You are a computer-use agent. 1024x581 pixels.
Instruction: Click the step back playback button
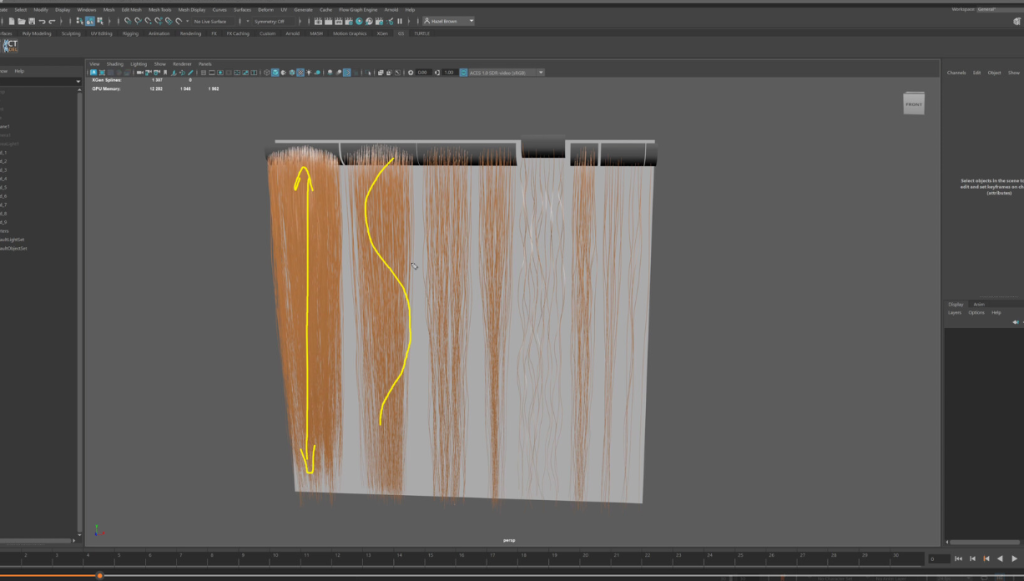(x=971, y=559)
